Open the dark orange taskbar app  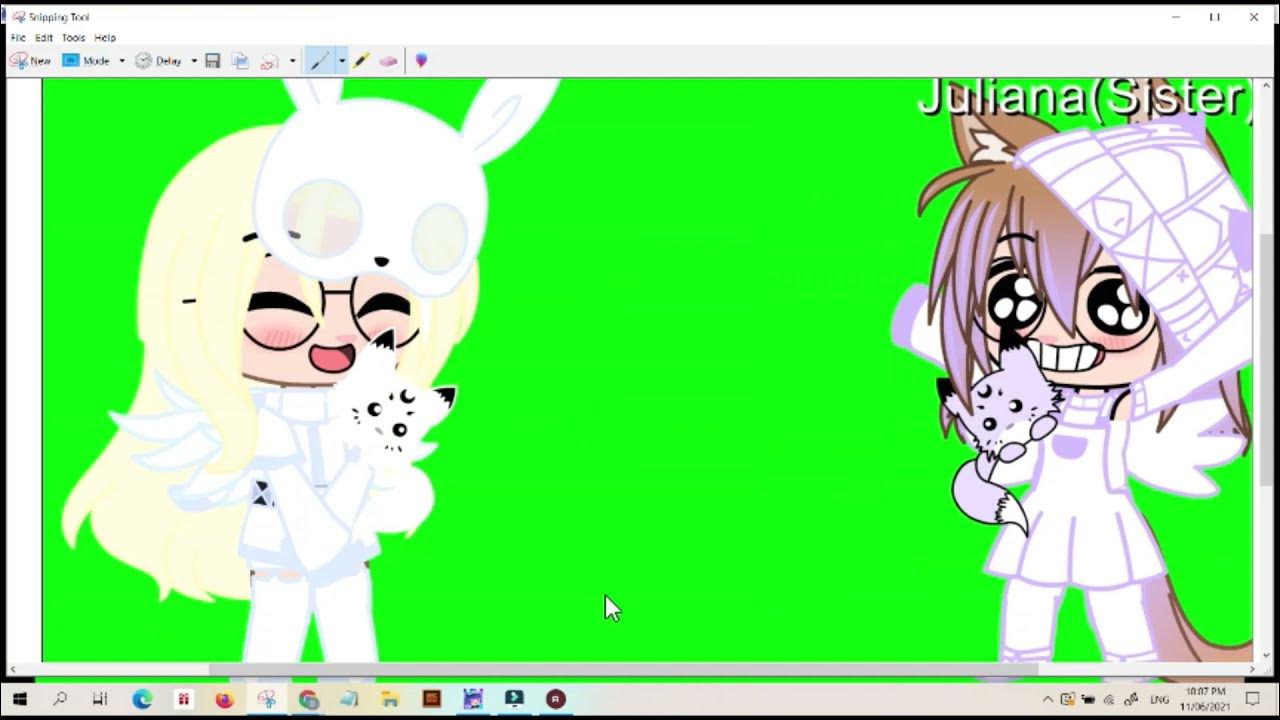tap(432, 699)
